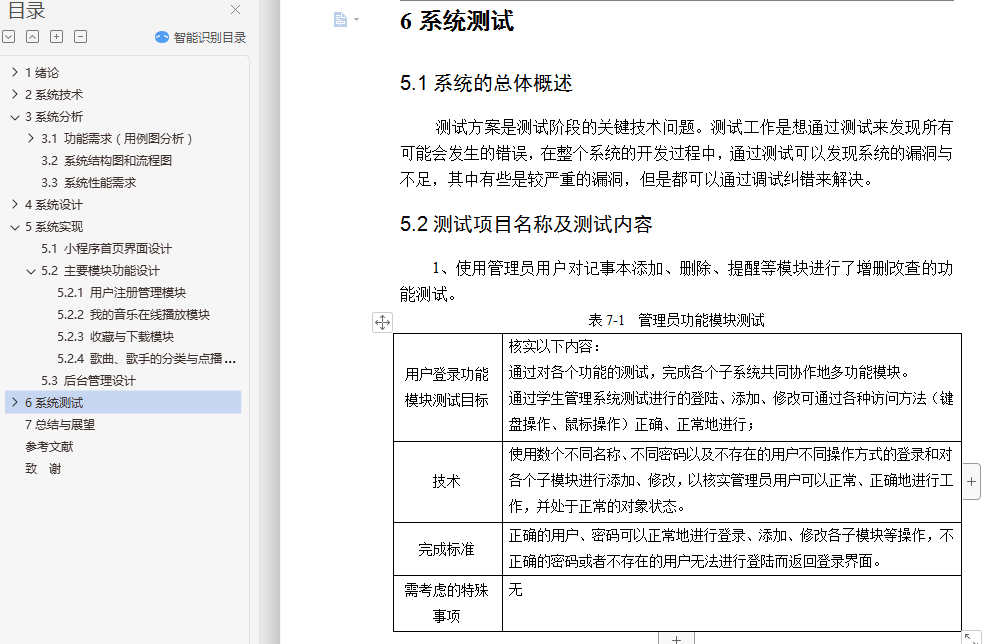This screenshot has width=999, height=644.
Task: Click heading 5.2 测试项目名称及测试内容
Action: (526, 224)
